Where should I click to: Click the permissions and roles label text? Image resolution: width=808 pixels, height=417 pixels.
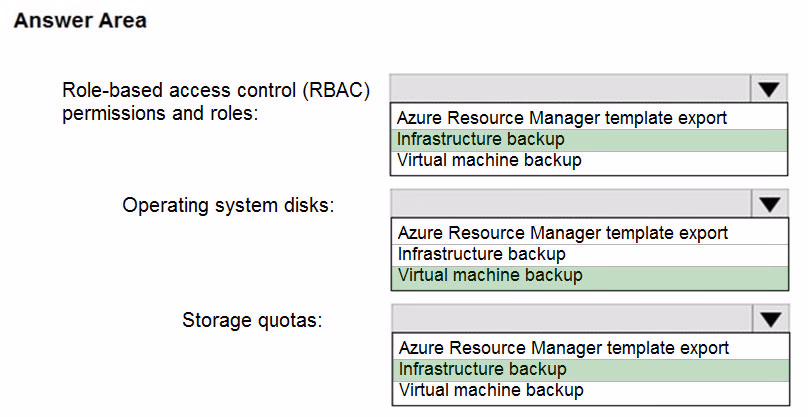160,113
